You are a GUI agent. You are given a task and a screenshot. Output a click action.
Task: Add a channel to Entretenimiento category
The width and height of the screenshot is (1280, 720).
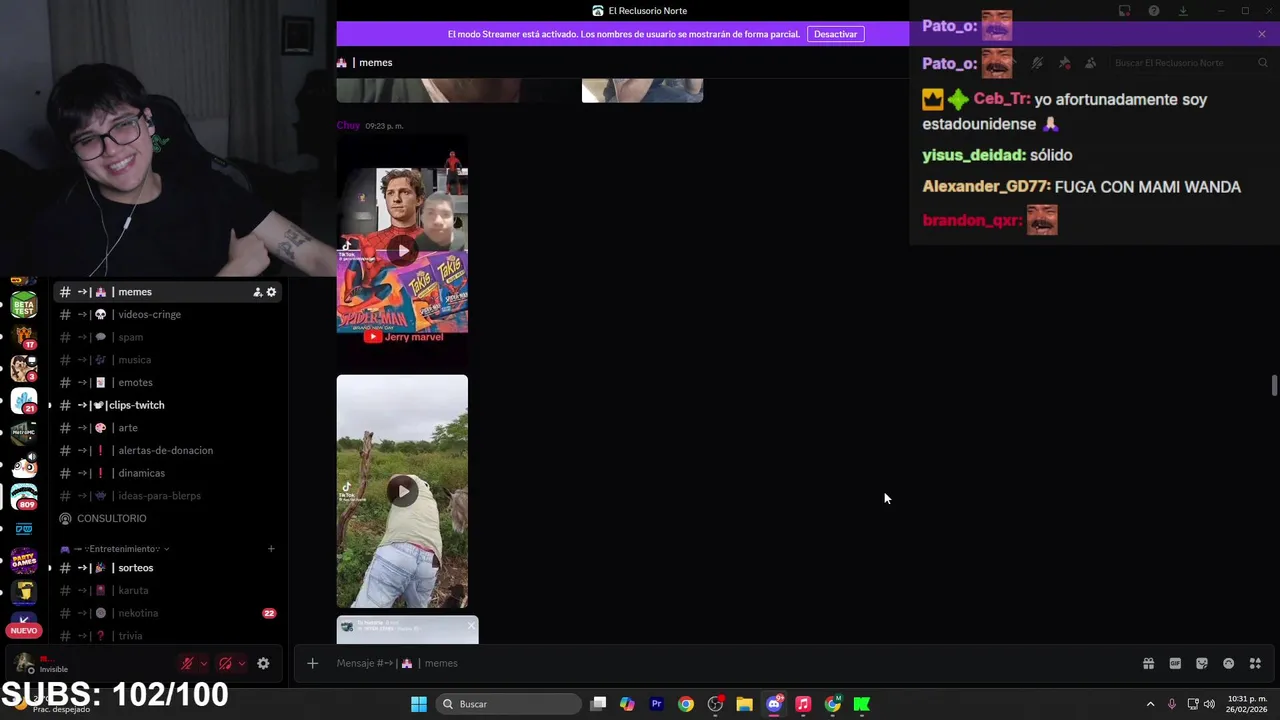271,549
